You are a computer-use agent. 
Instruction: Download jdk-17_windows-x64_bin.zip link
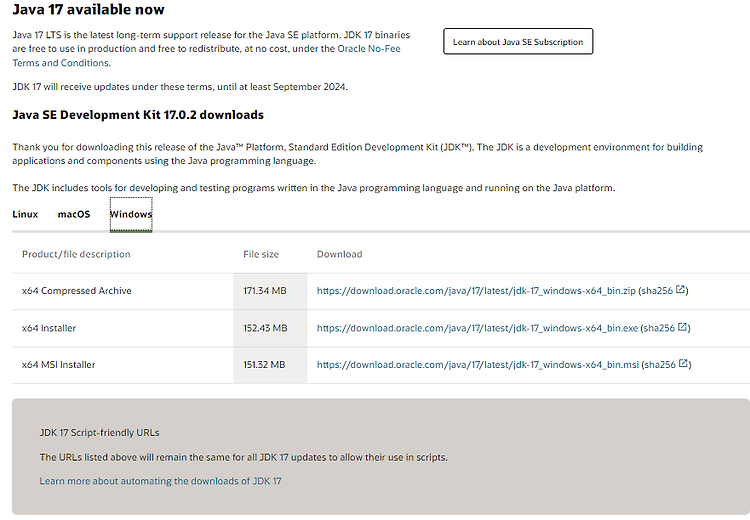pos(476,290)
